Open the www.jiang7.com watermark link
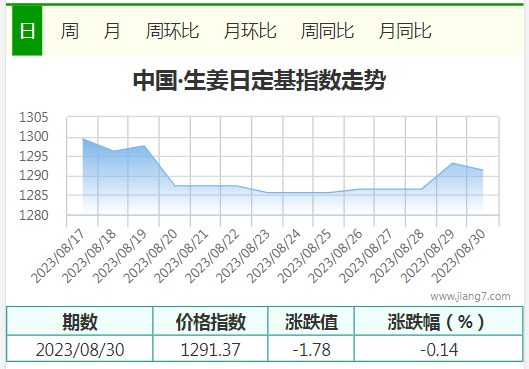529x369 pixels. point(470,296)
